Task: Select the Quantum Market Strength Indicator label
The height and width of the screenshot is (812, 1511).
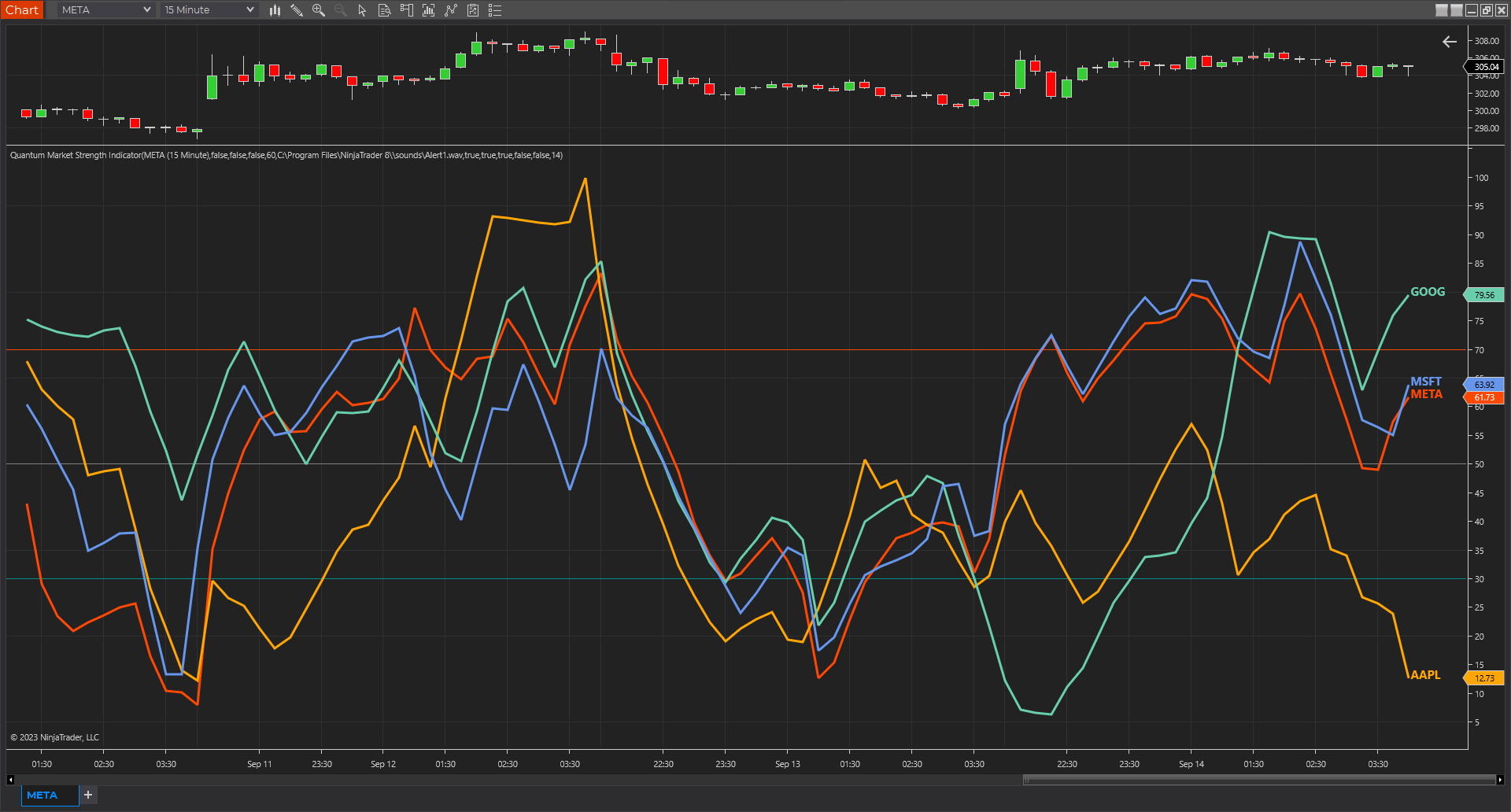Action: click(286, 155)
